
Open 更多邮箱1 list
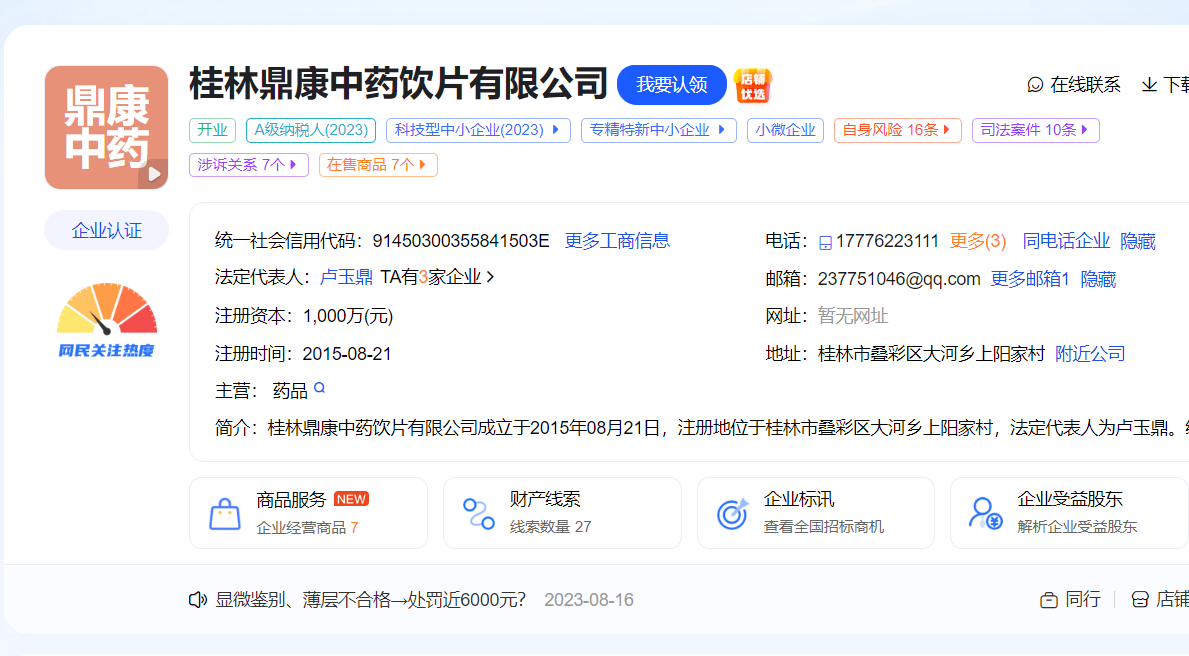pyautogui.click(x=1030, y=279)
